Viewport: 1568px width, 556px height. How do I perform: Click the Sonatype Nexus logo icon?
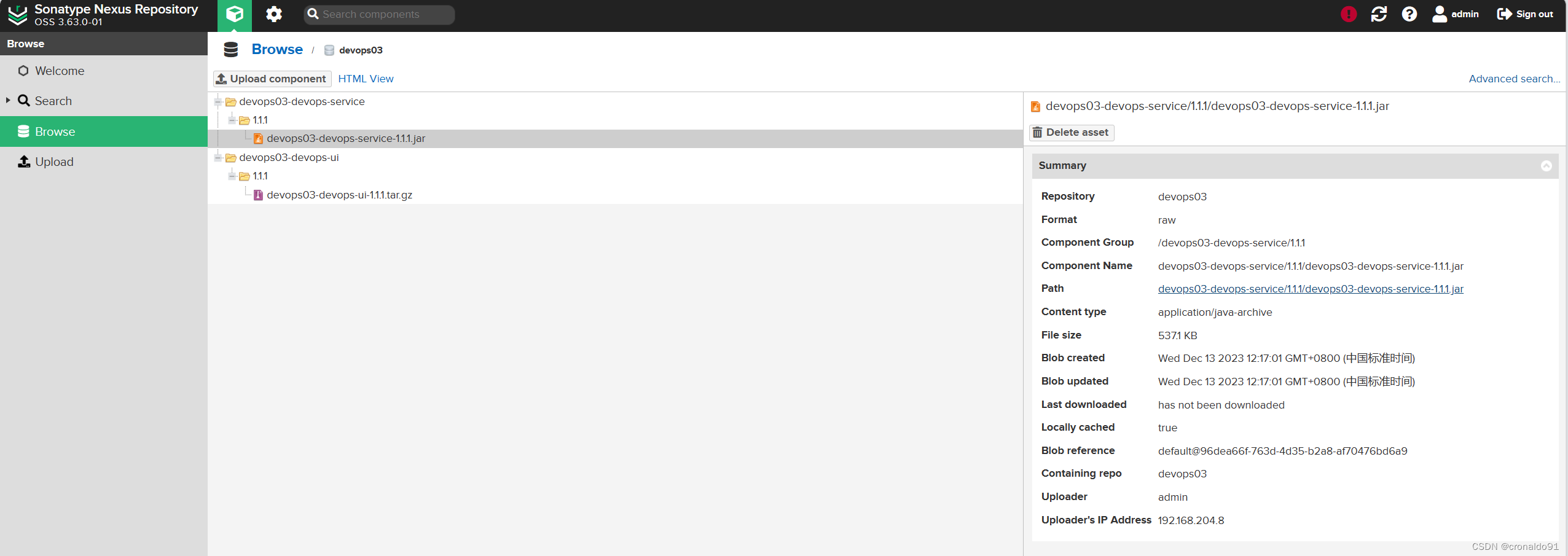coord(17,15)
